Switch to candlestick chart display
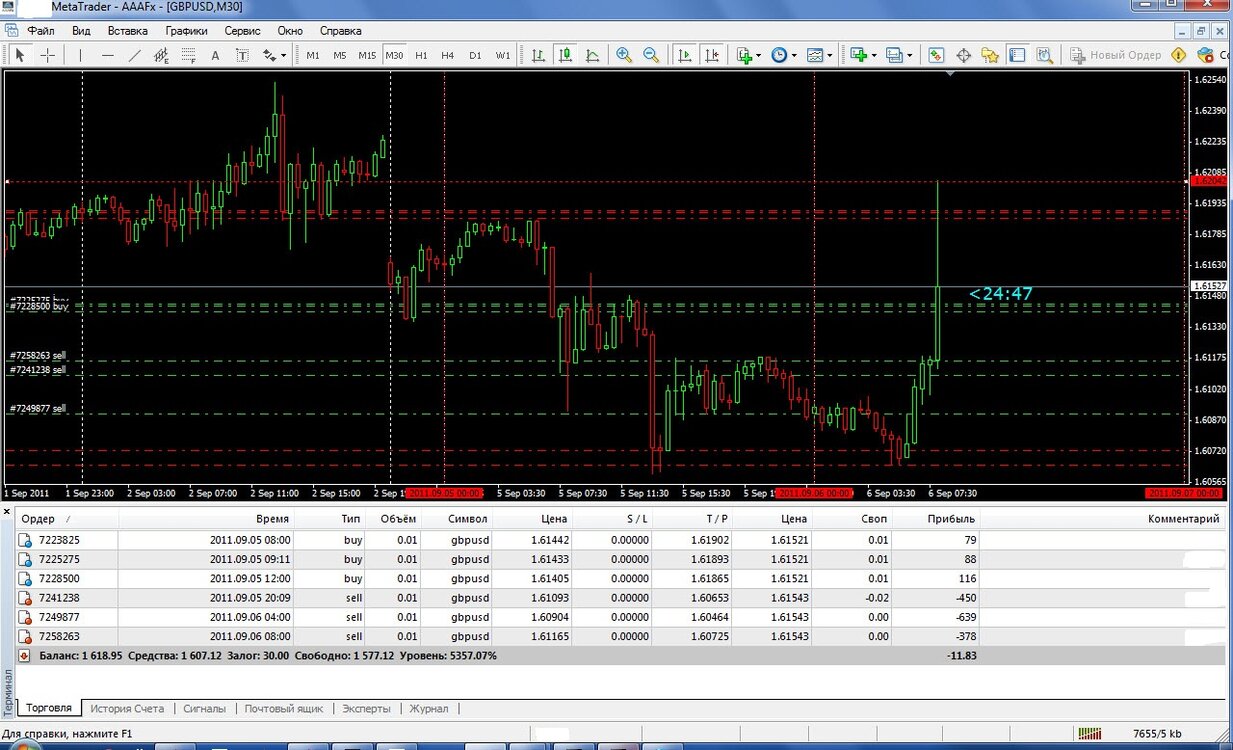The image size is (1233, 750). click(x=565, y=55)
